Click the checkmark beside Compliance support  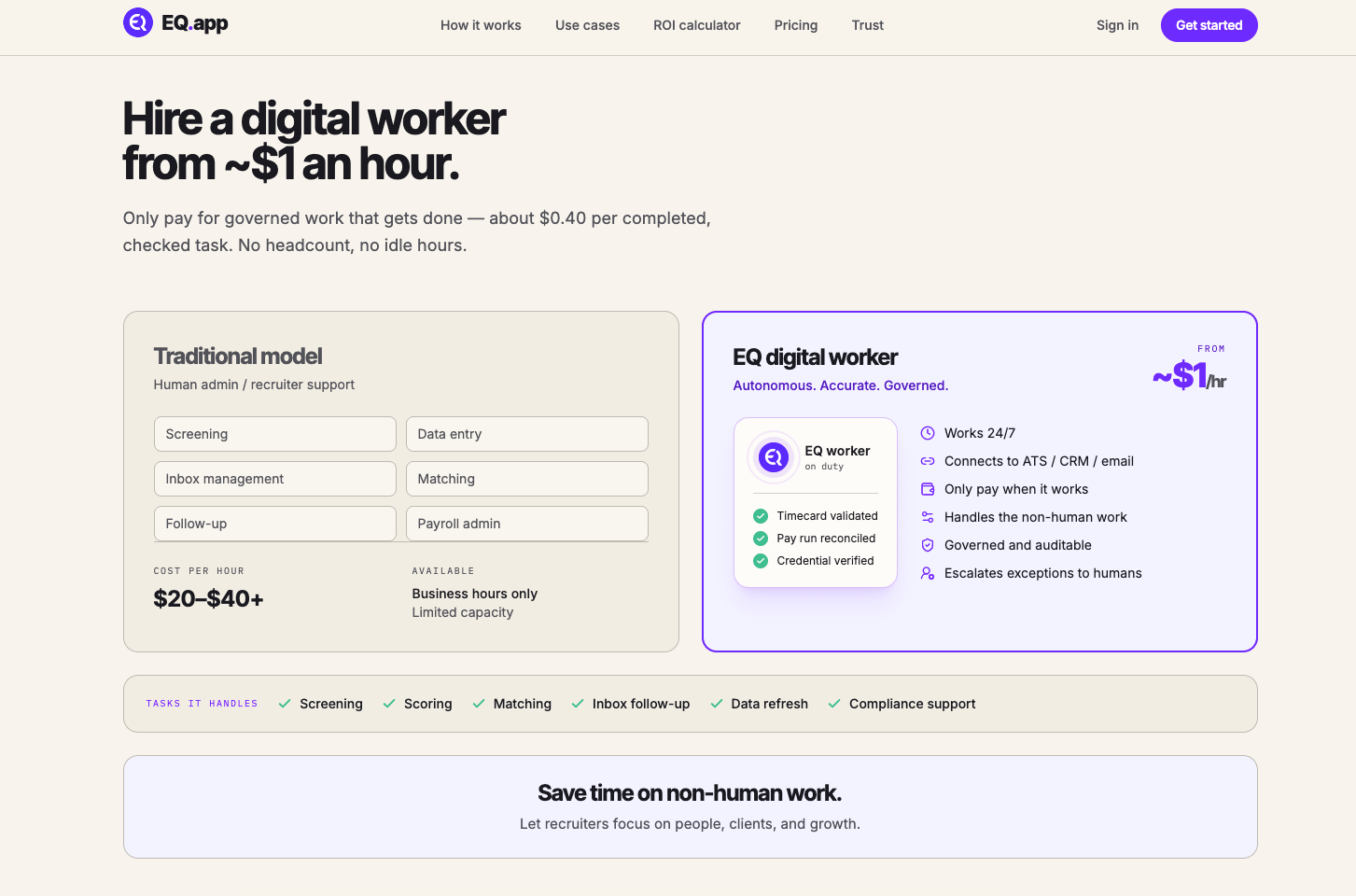point(834,704)
